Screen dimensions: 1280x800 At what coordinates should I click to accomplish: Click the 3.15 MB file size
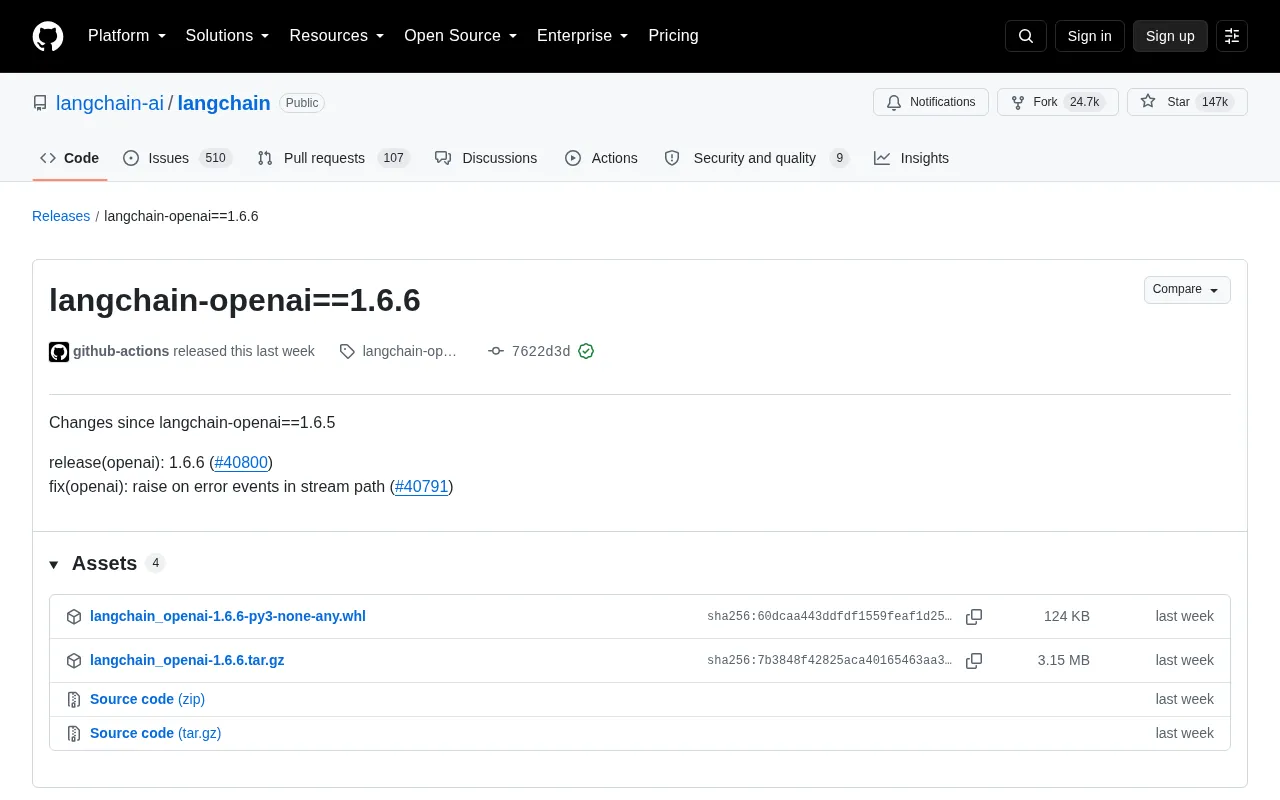point(1064,660)
